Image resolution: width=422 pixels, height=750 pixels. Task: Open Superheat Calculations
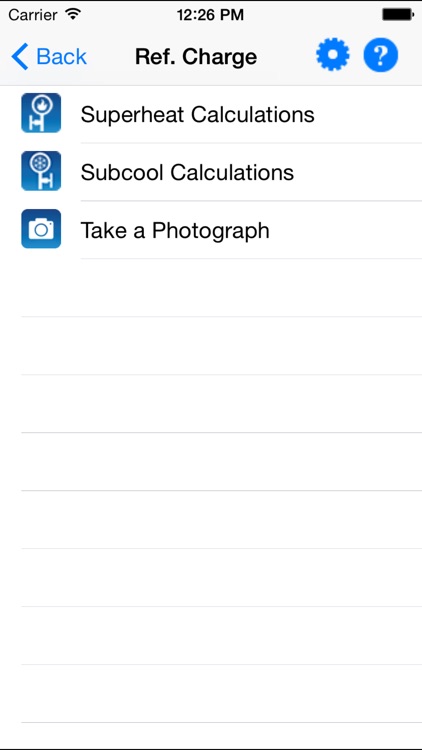211,114
